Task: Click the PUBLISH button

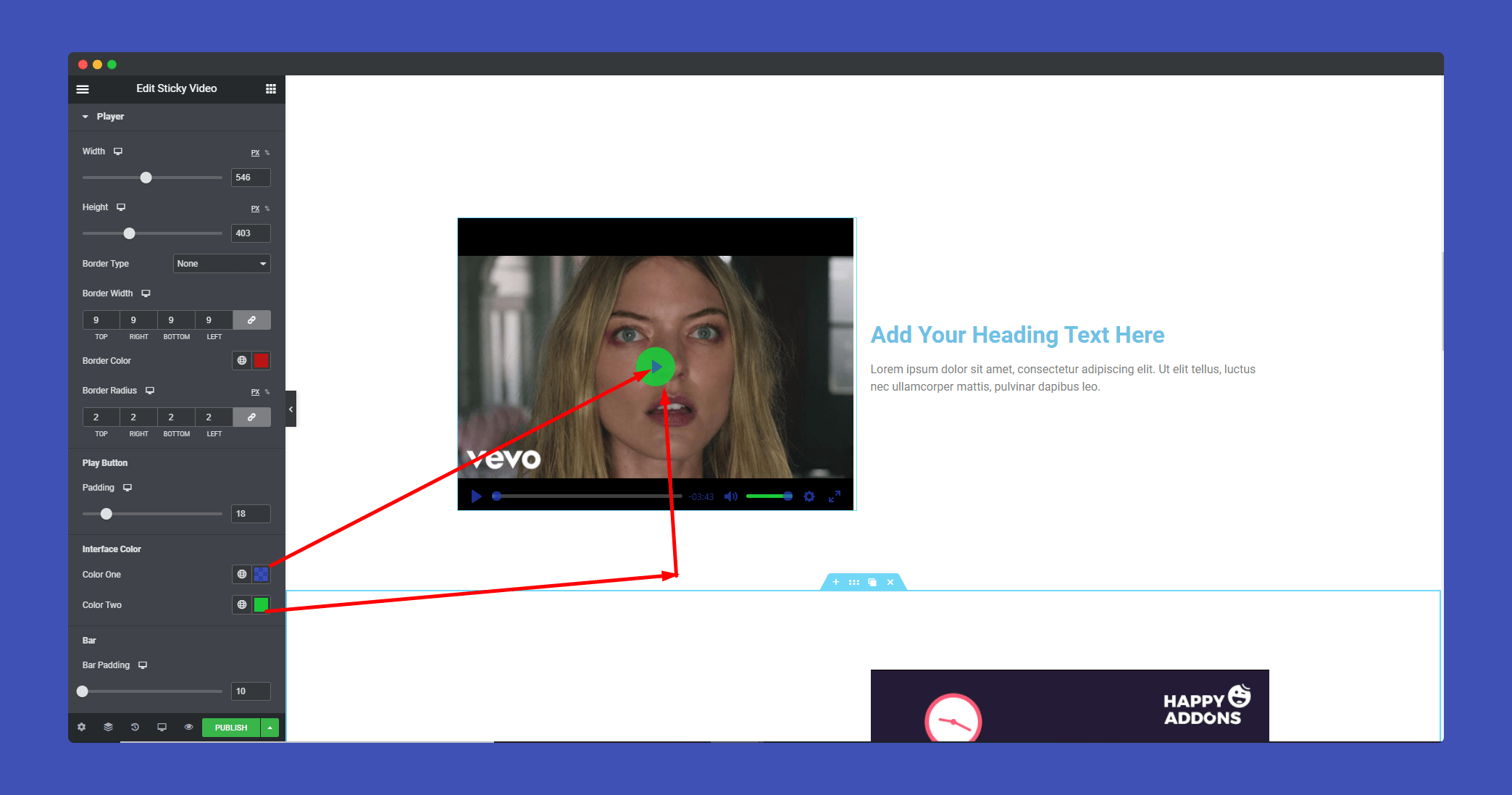Action: coord(231,726)
